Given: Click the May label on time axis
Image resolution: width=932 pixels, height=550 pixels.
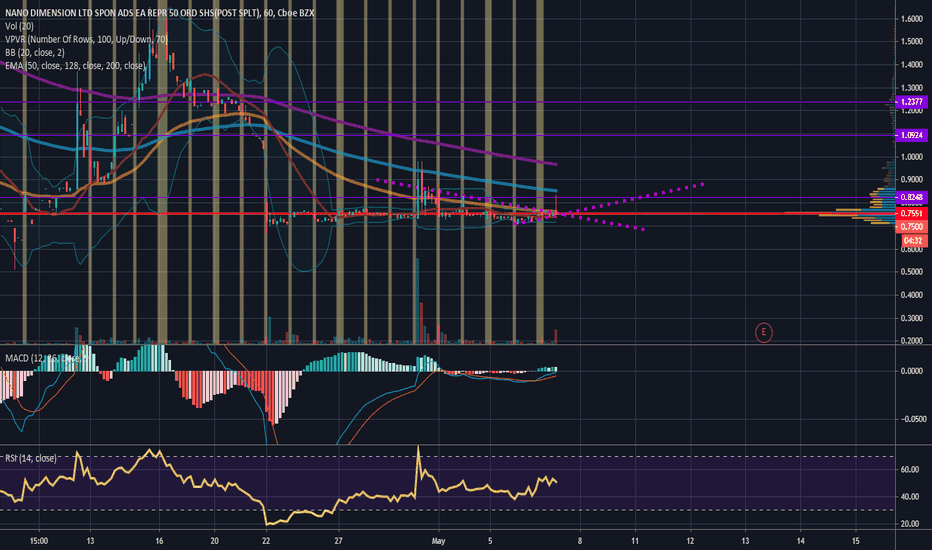Looking at the screenshot, I should (438, 541).
